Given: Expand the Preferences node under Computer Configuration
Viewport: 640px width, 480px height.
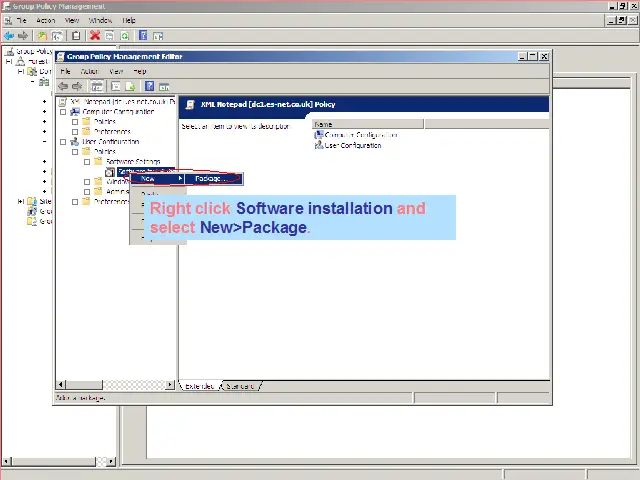Looking at the screenshot, I should point(74,132).
